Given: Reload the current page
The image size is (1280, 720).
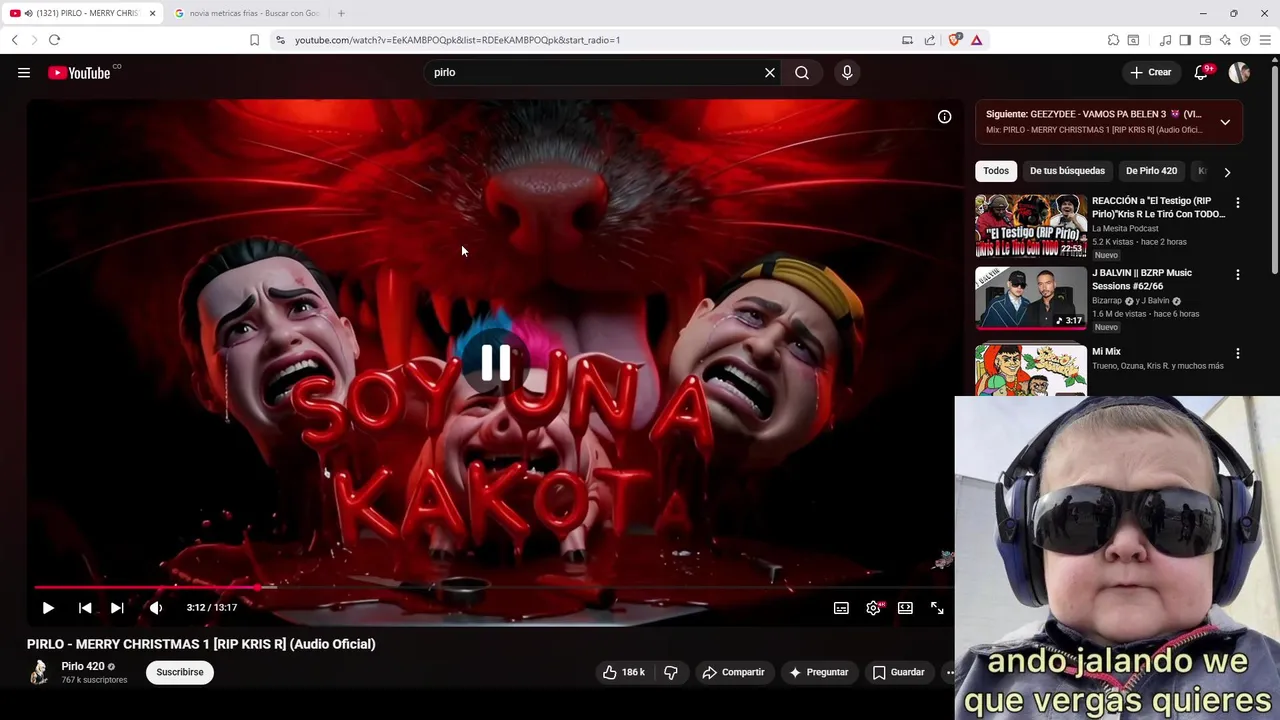Looking at the screenshot, I should 54,40.
